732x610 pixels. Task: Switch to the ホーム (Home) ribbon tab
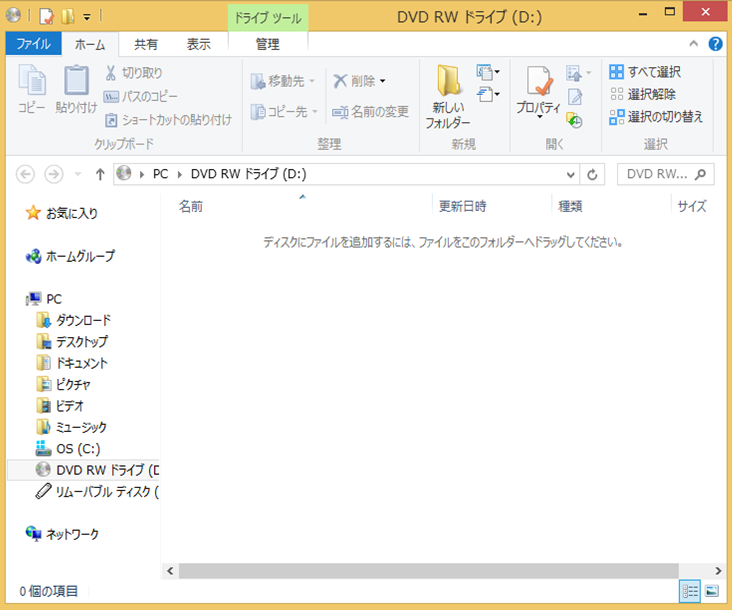(x=90, y=44)
